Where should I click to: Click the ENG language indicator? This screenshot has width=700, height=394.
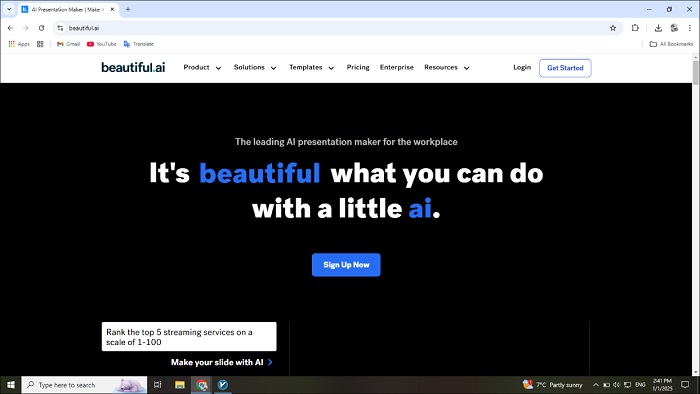[x=640, y=385]
